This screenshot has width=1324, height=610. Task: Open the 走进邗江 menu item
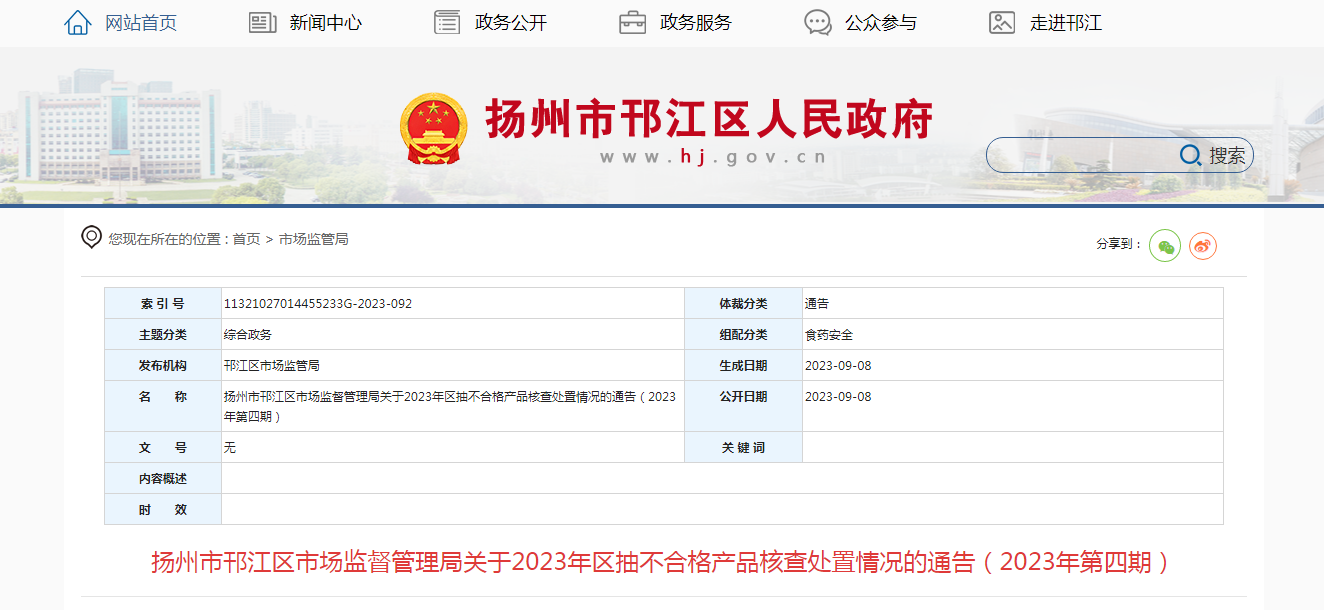click(1065, 23)
